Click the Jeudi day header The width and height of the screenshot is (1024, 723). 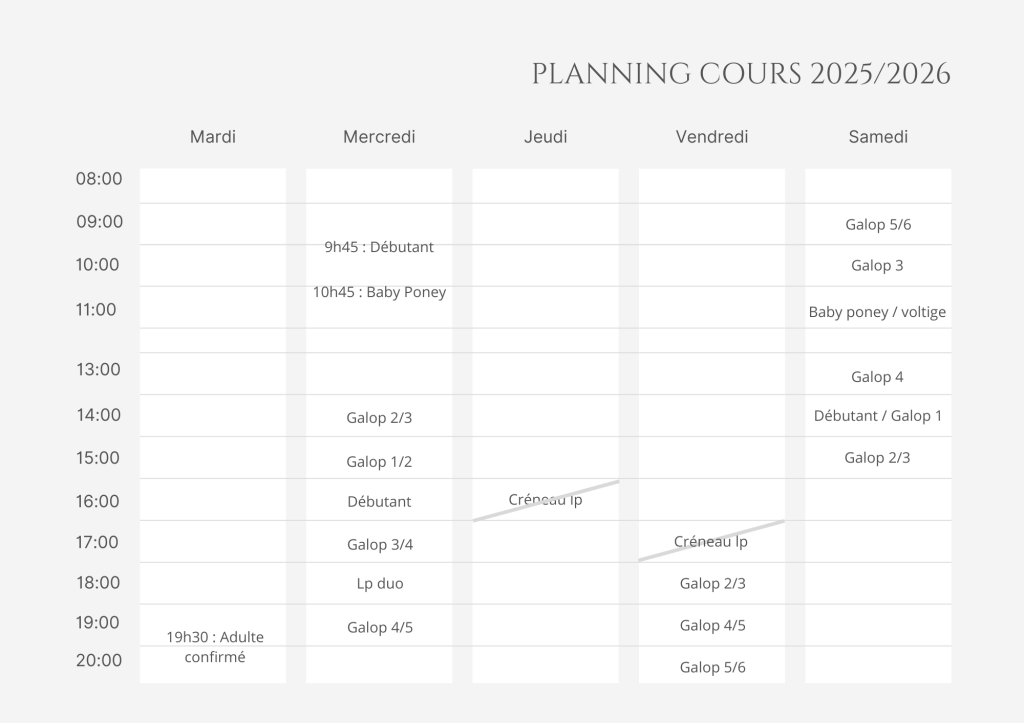coord(545,137)
